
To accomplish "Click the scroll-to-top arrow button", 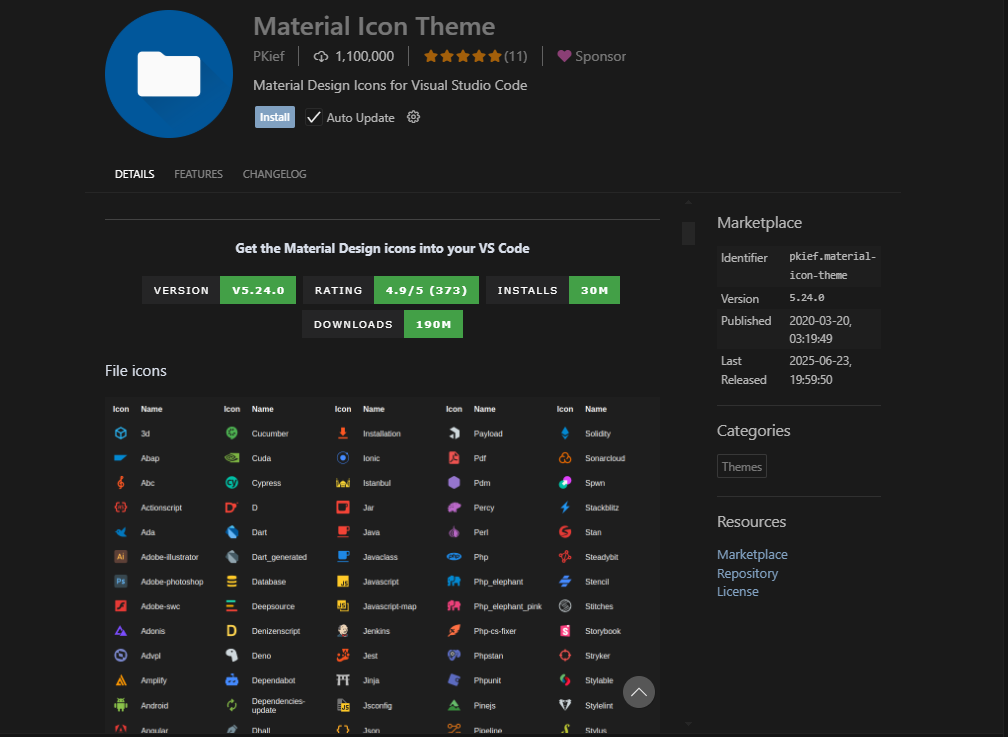I will coord(639,692).
